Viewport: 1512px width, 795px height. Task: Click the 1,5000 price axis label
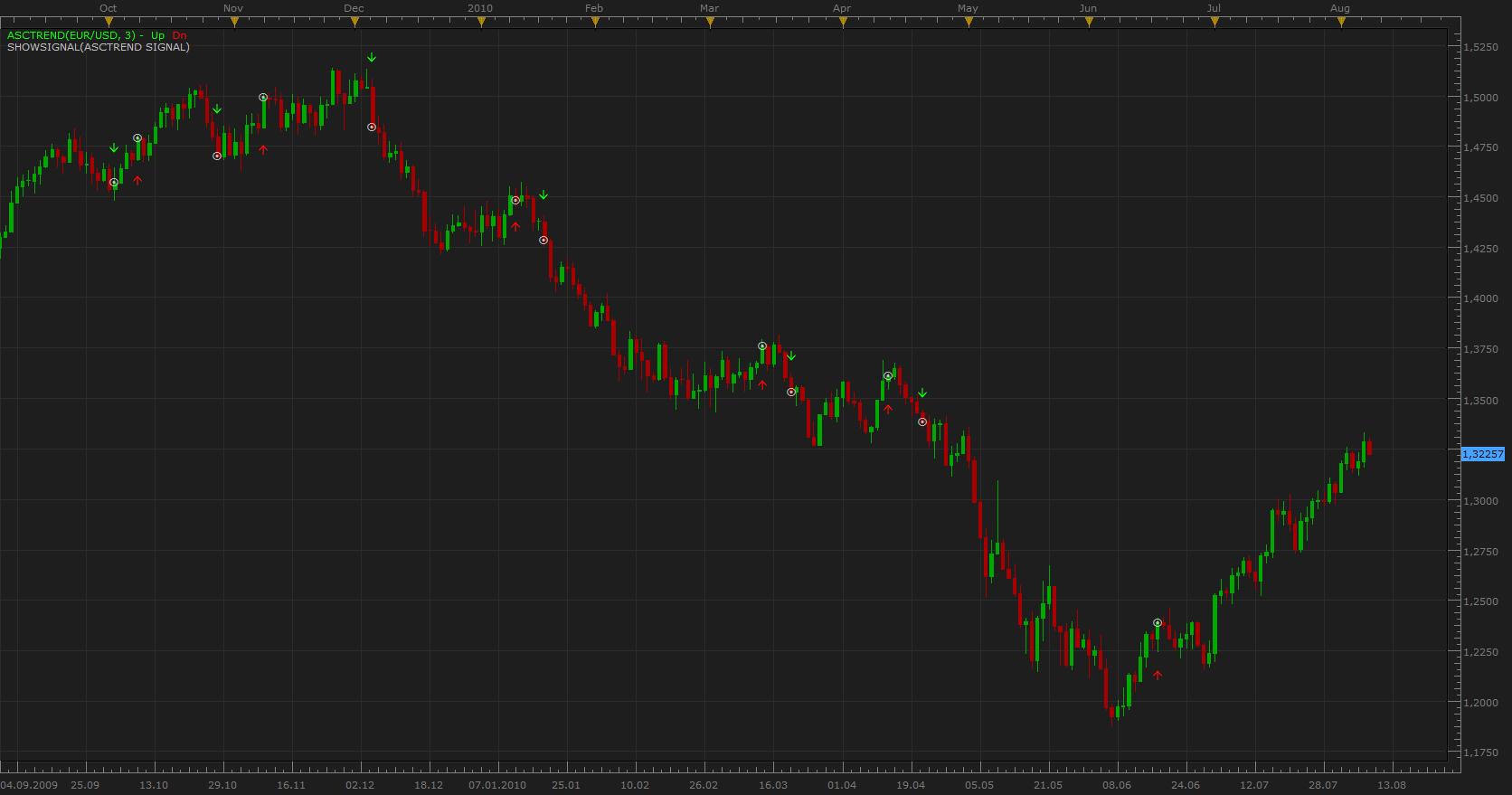click(x=1481, y=98)
